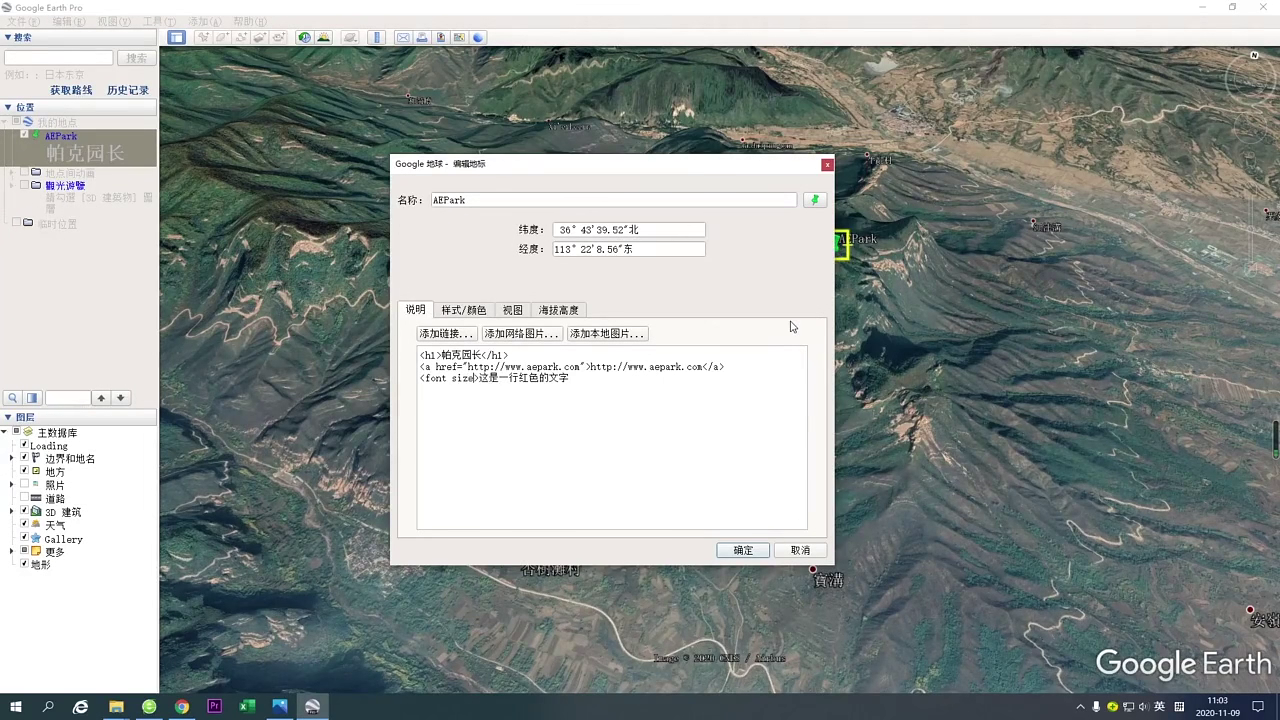This screenshot has height=720, width=1280.
Task: Collapse the 主数据库 tree node
Action: click(x=4, y=432)
